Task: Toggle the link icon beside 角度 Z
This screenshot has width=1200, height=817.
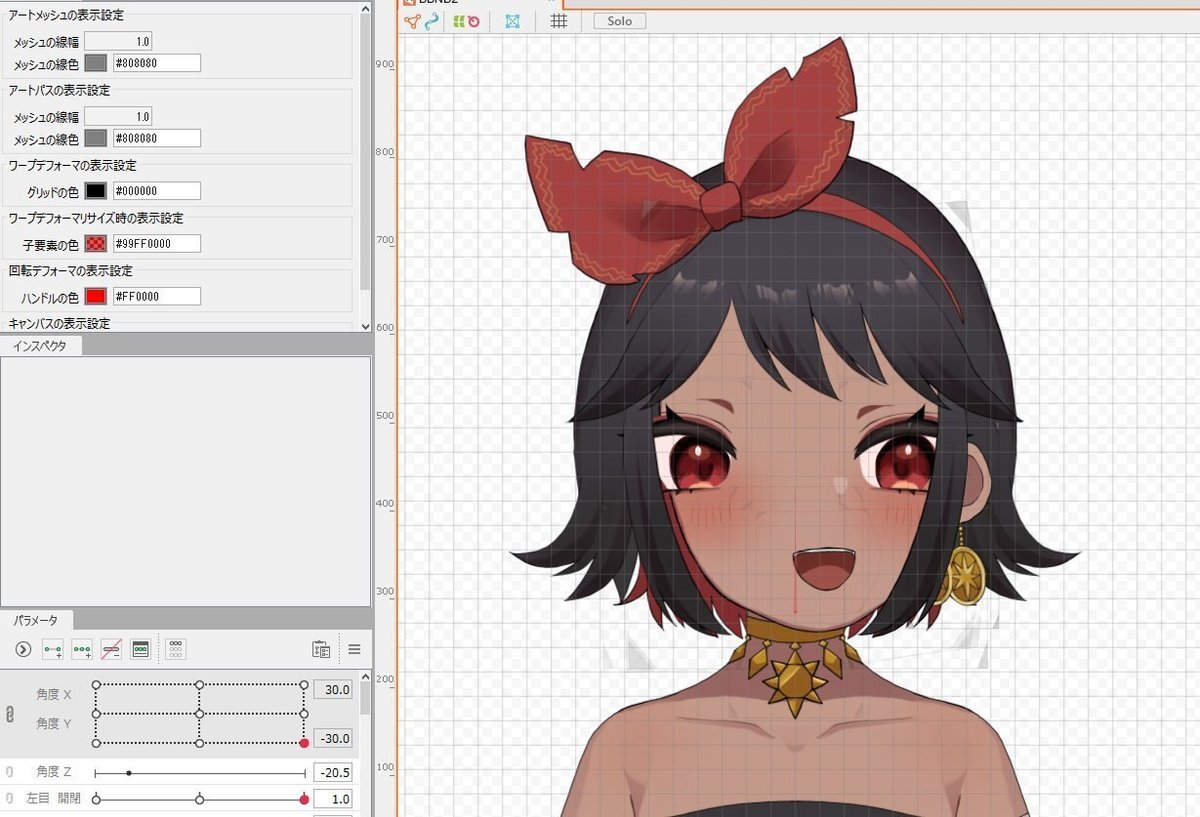Action: tap(10, 773)
